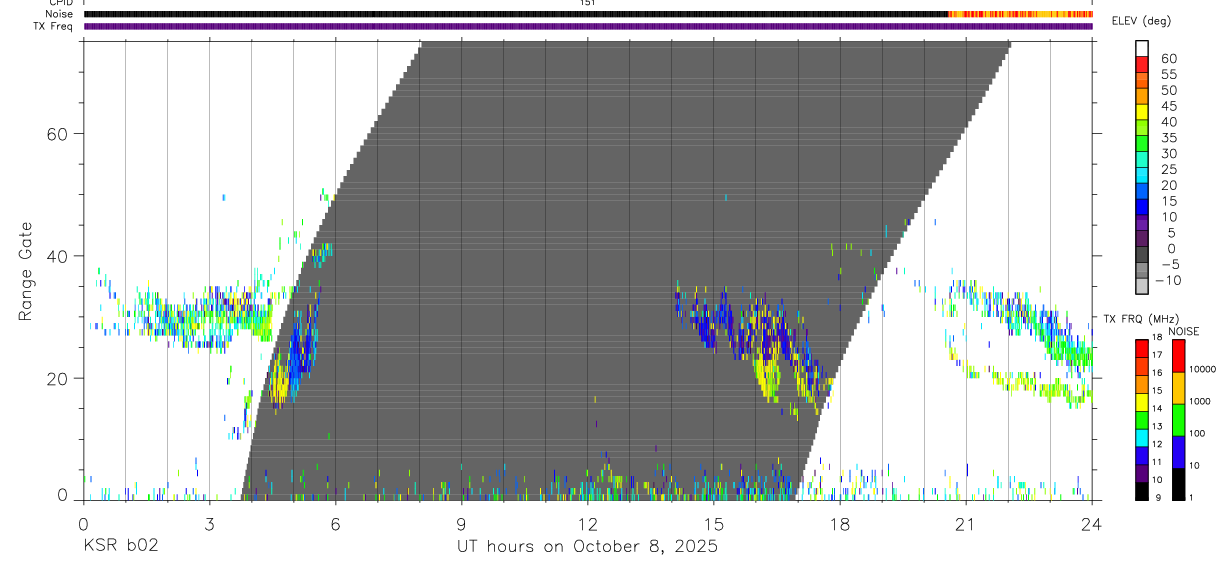Click the 'UT hours on October 8, 2025' label
This screenshot has height=567, width=1228.
(x=587, y=547)
